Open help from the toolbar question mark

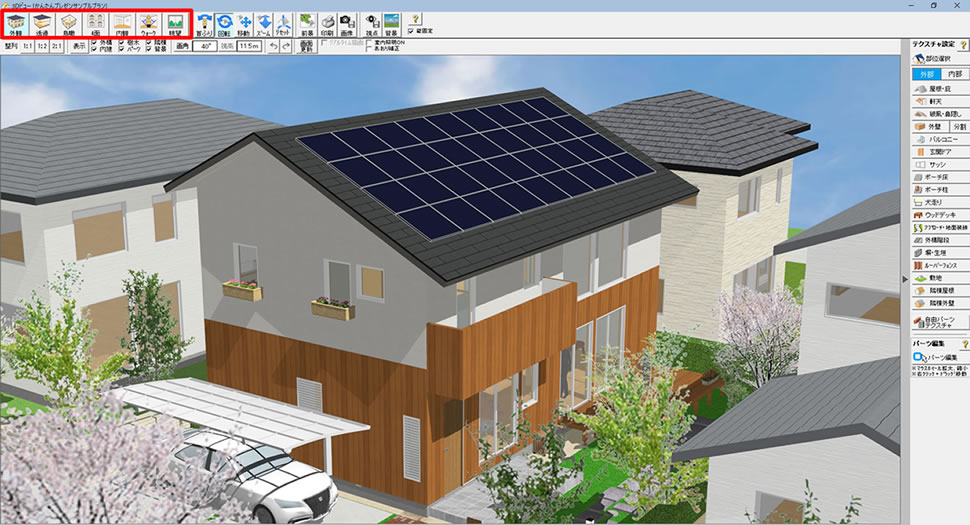pyautogui.click(x=415, y=19)
